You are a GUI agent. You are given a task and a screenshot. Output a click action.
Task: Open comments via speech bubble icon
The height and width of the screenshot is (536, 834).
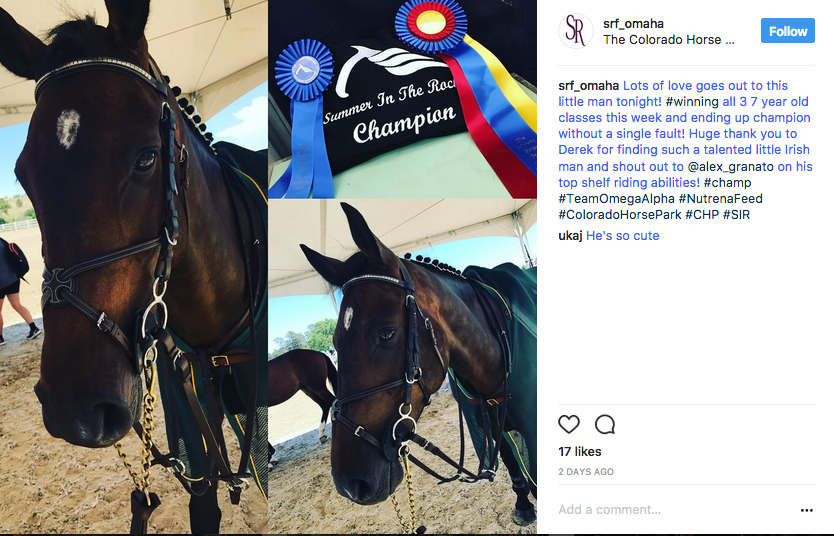[x=605, y=424]
